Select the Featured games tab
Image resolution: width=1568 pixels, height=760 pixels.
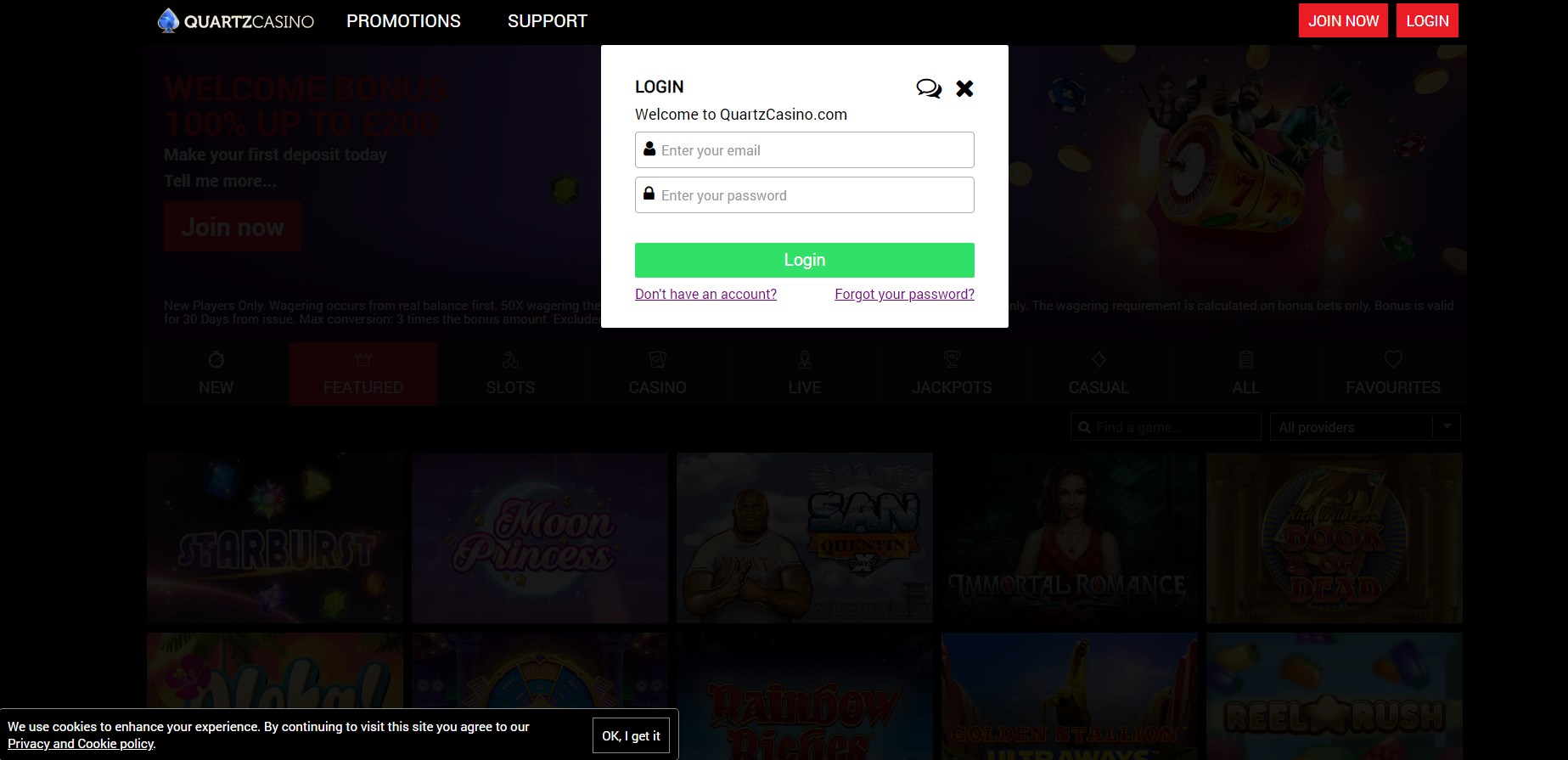(x=363, y=374)
